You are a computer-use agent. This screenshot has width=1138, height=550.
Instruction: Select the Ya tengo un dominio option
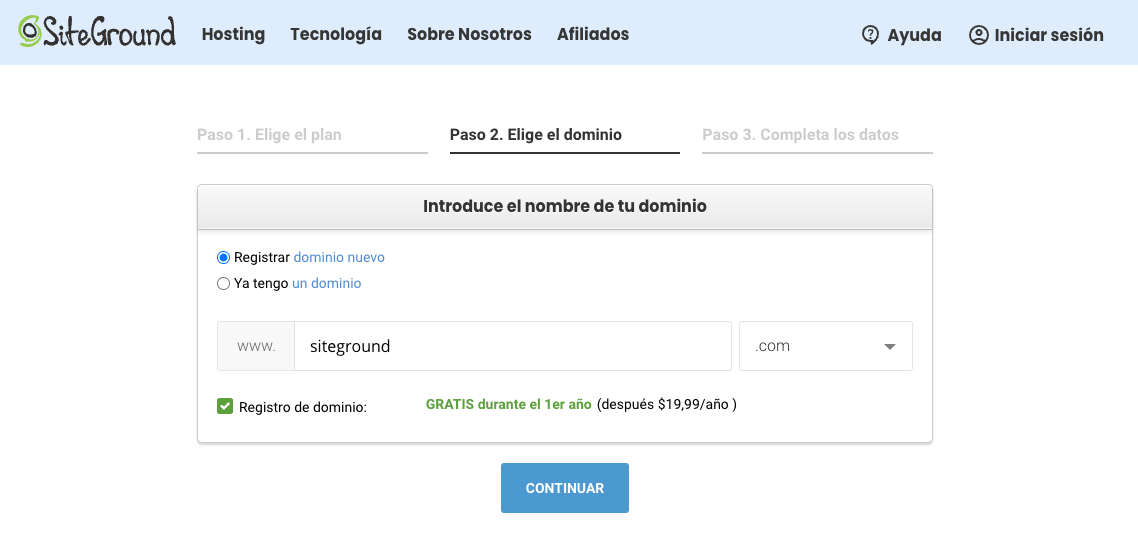pos(224,284)
